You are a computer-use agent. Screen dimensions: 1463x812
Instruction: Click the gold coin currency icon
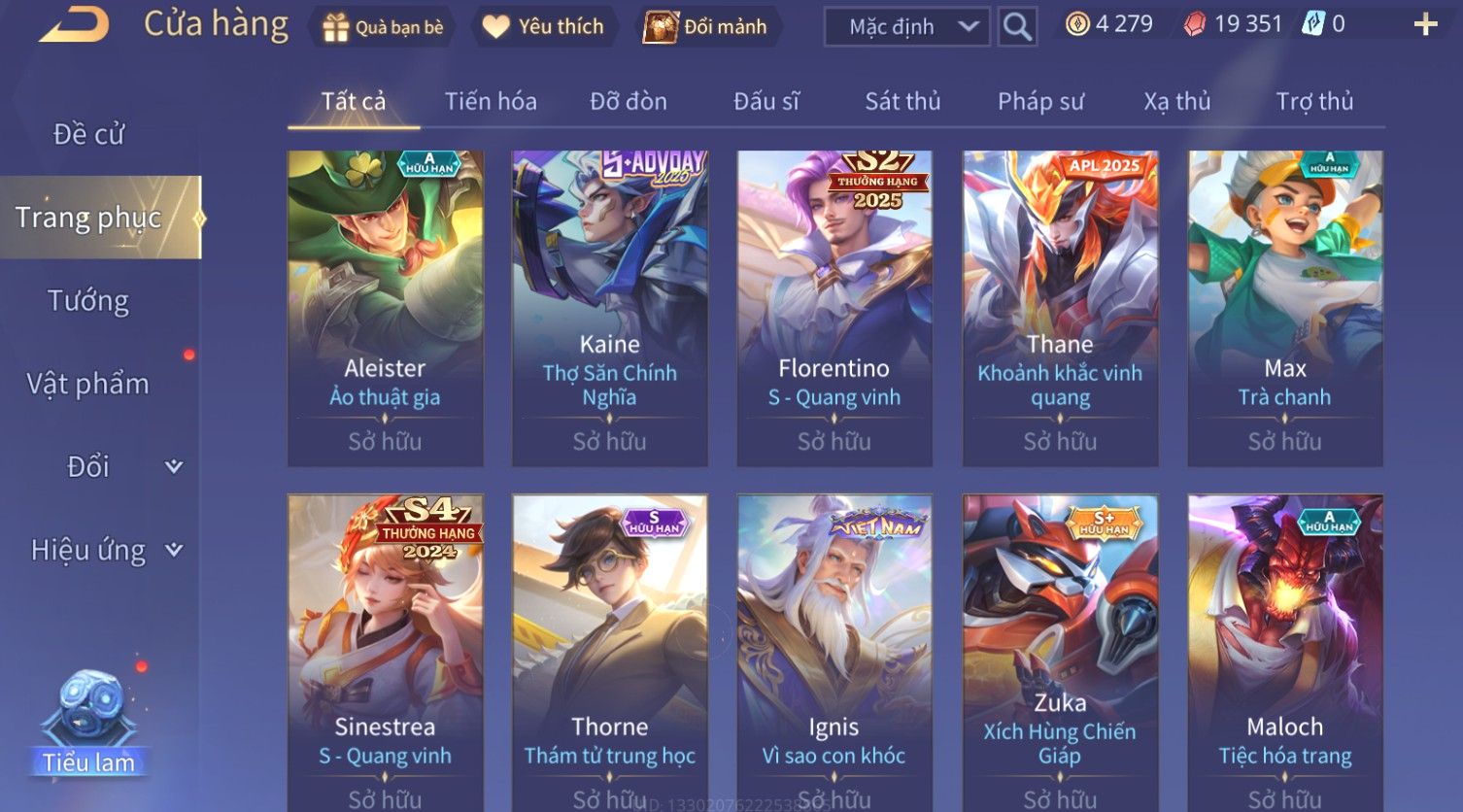(1076, 24)
